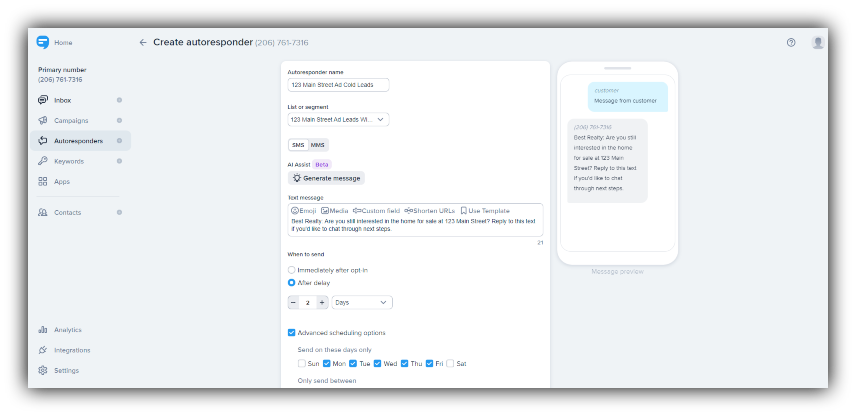
Task: Click Shorten URLs in message toolbar
Action: (x=429, y=211)
